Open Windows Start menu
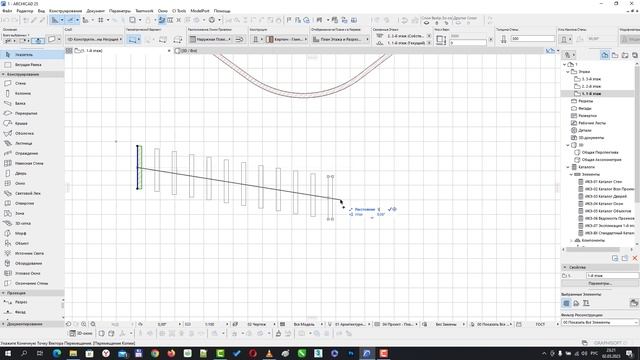This screenshot has width=640, height=360. [x=7, y=353]
